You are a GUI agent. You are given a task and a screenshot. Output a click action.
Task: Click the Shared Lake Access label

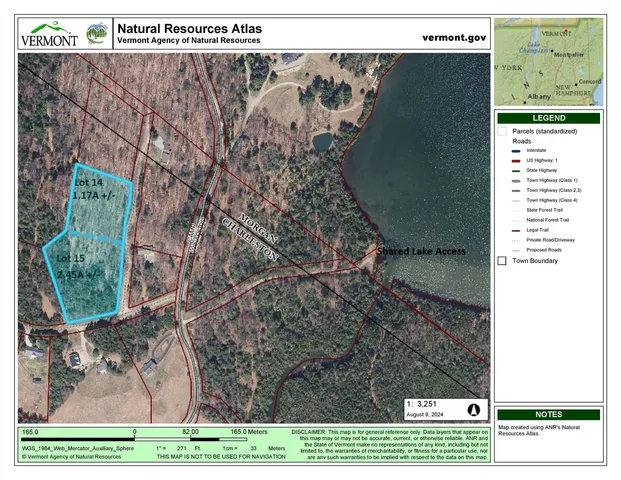coord(420,251)
